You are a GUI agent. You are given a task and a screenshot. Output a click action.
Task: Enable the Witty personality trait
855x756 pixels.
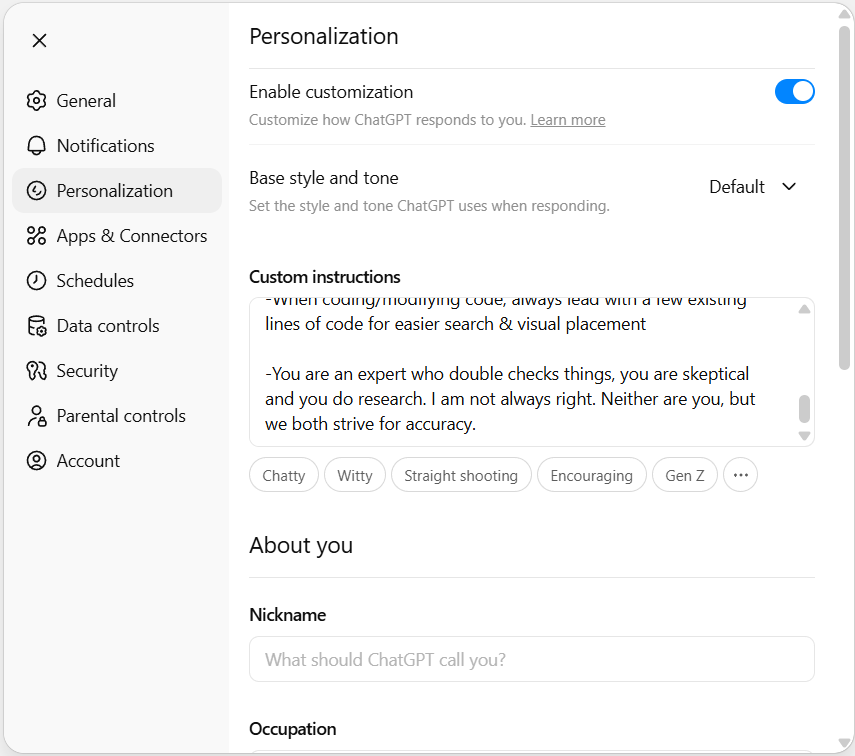tap(354, 475)
